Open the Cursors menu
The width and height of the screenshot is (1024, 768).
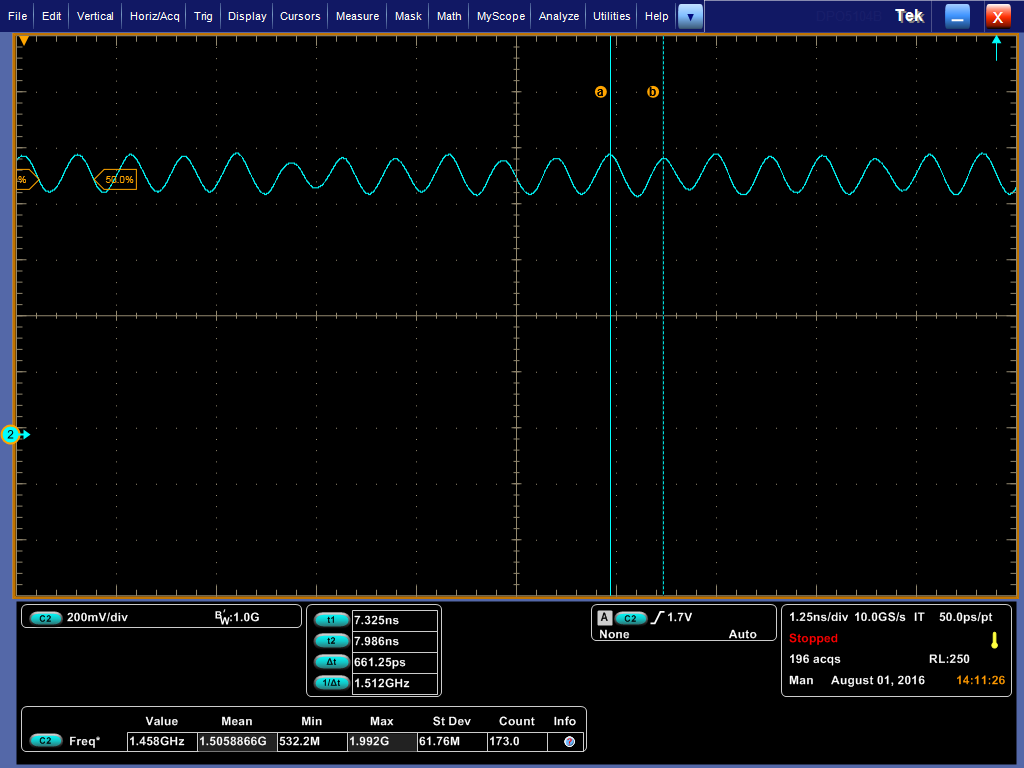tap(300, 16)
